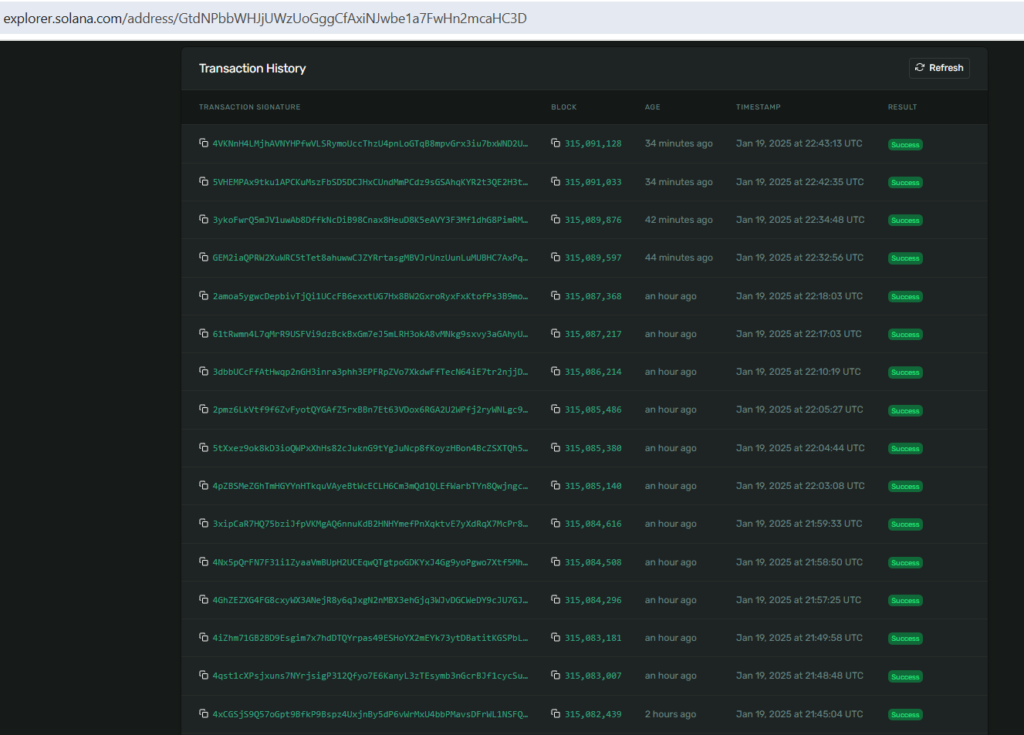Open transaction starting with 61tRwmn4L
This screenshot has height=735, width=1024.
pyautogui.click(x=370, y=334)
